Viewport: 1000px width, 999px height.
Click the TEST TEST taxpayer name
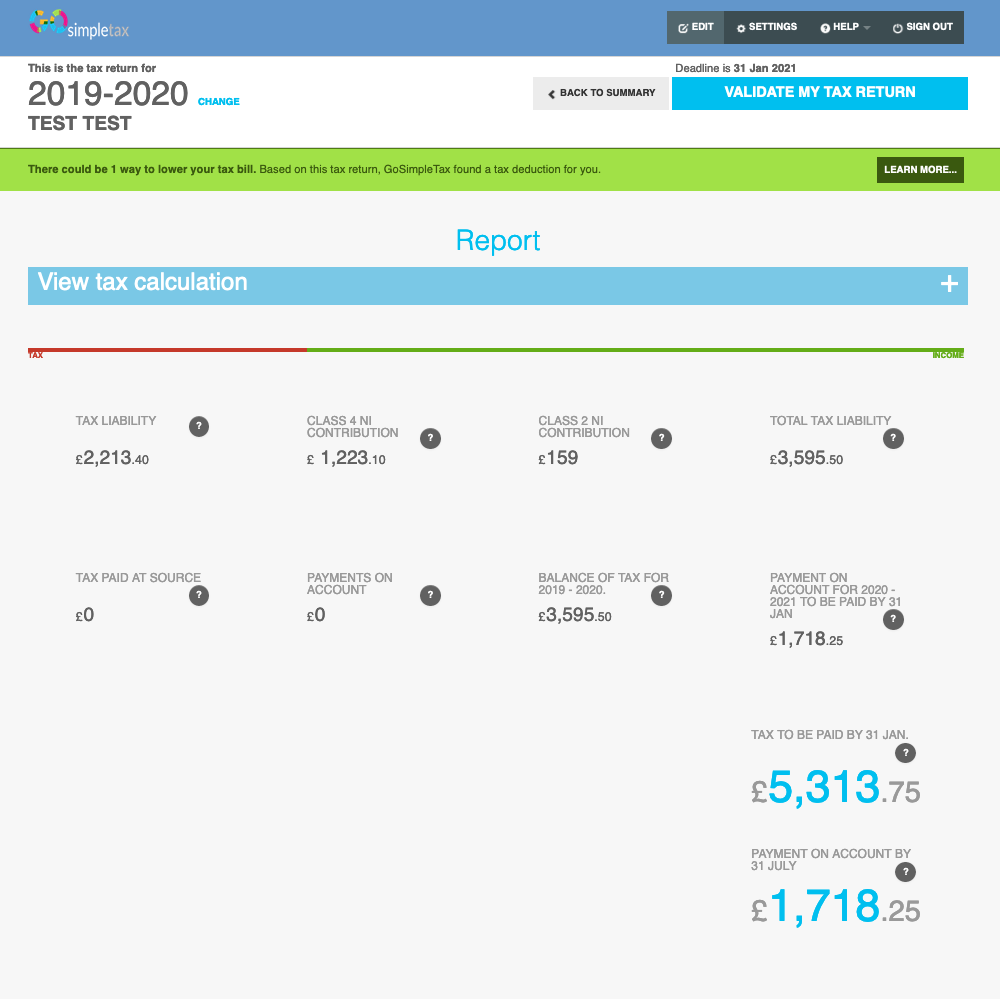(80, 123)
